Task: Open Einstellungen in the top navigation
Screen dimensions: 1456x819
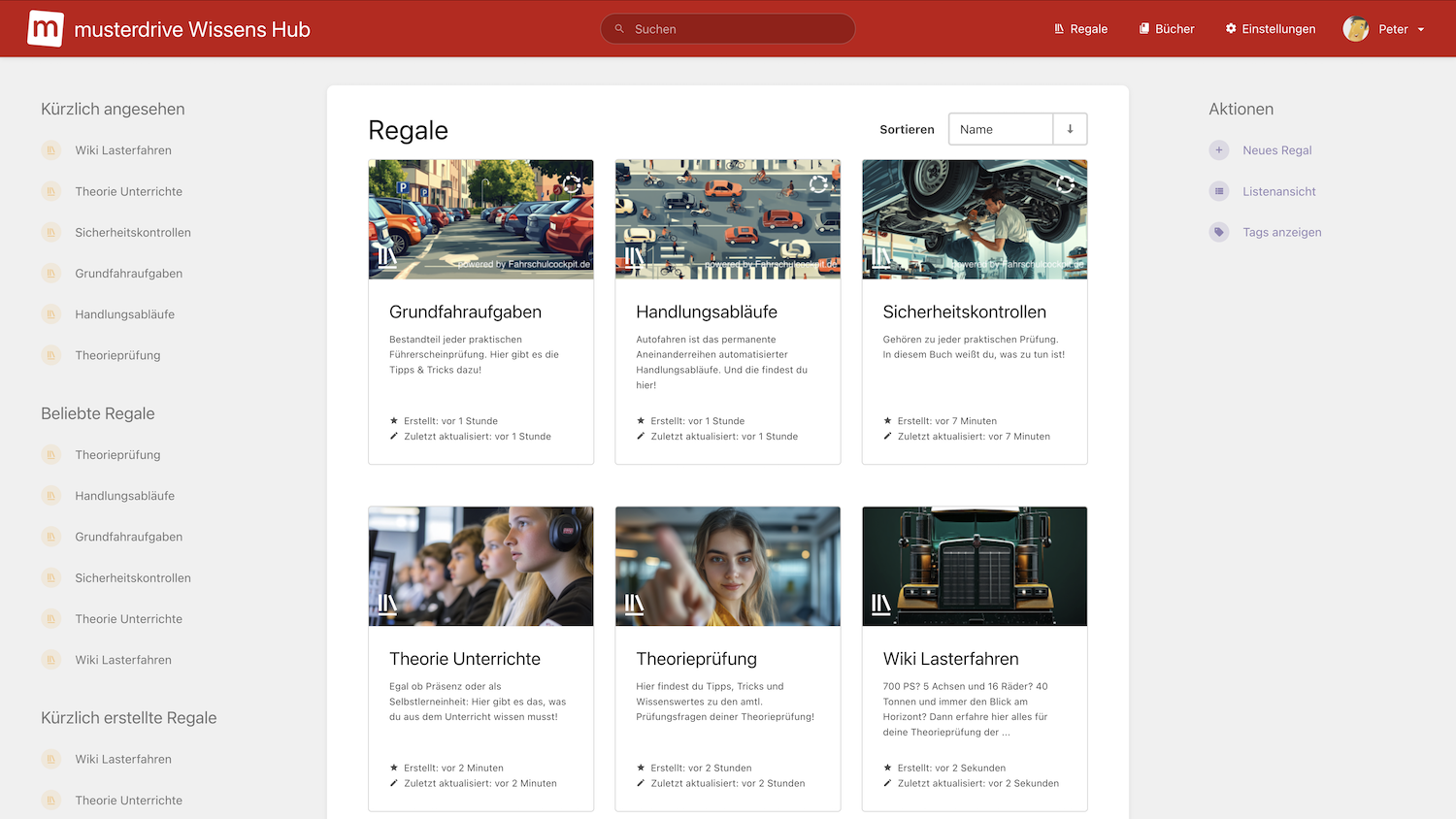Action: pos(1270,29)
